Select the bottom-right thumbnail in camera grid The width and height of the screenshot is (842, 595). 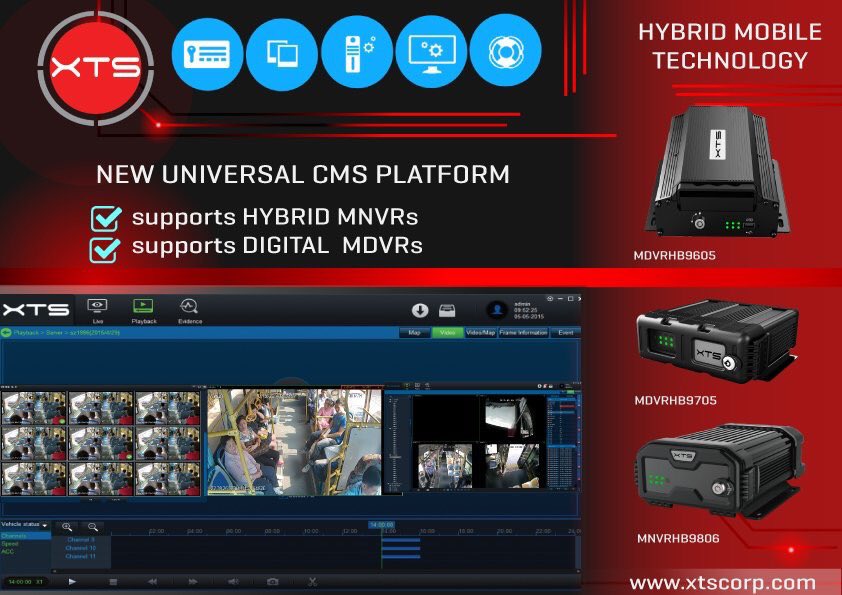coord(168,478)
